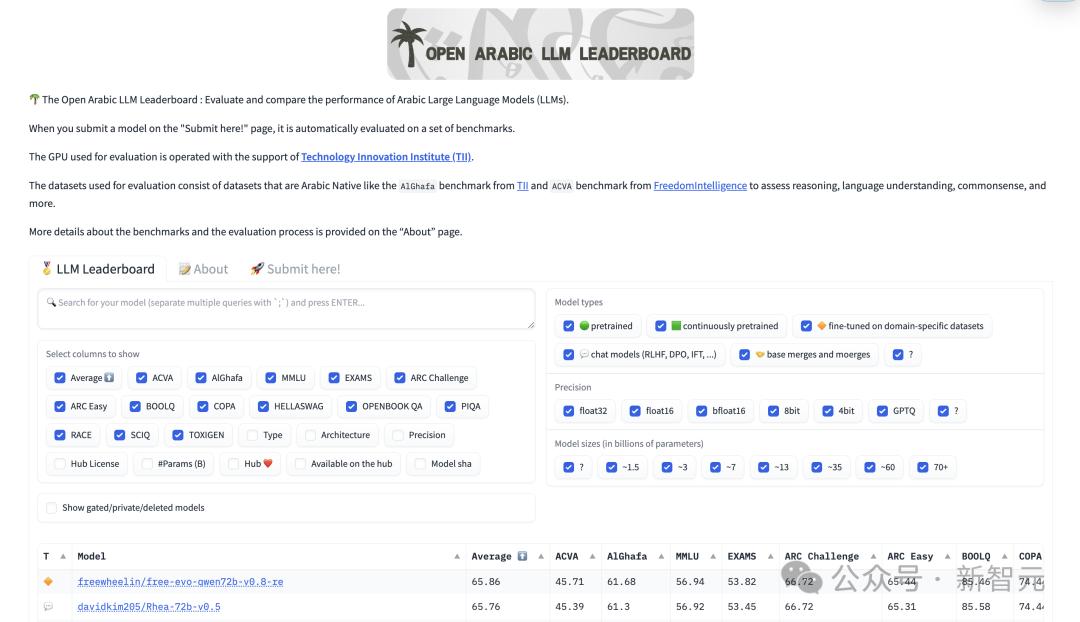Uncheck the bfloat16 precision filter
The width and height of the screenshot is (1080, 622).
tap(699, 411)
